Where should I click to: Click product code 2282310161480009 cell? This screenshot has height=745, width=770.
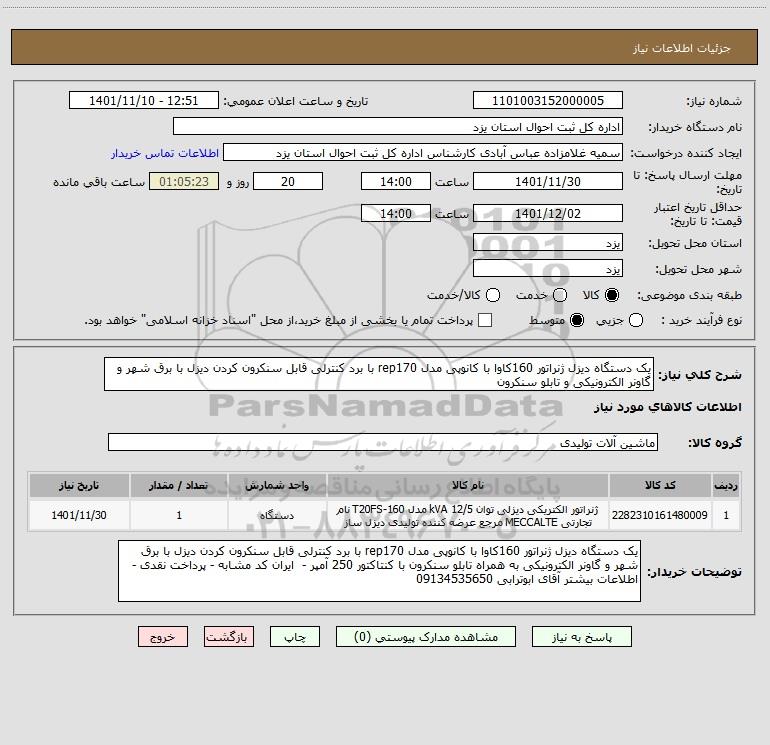point(660,515)
